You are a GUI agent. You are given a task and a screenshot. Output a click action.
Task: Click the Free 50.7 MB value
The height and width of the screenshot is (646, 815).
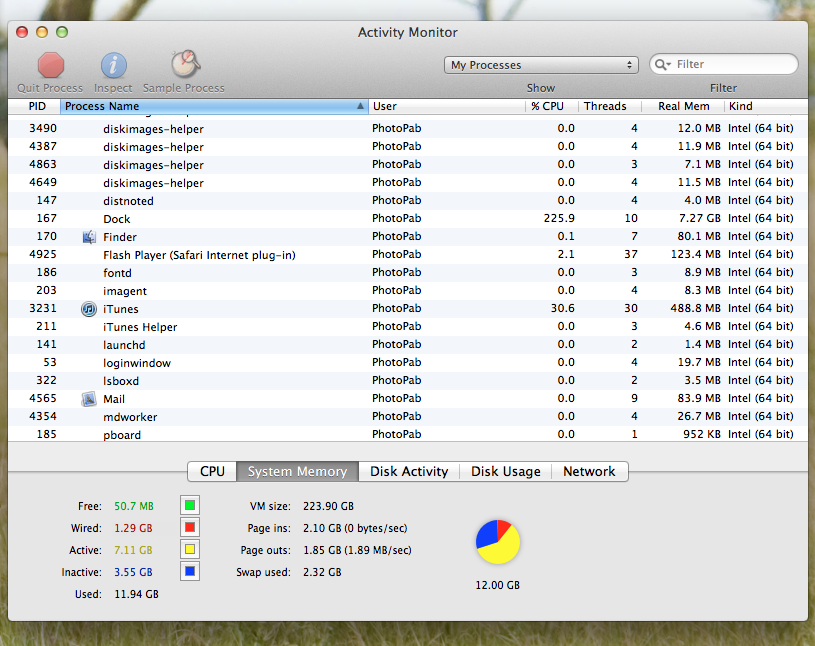[x=134, y=506]
